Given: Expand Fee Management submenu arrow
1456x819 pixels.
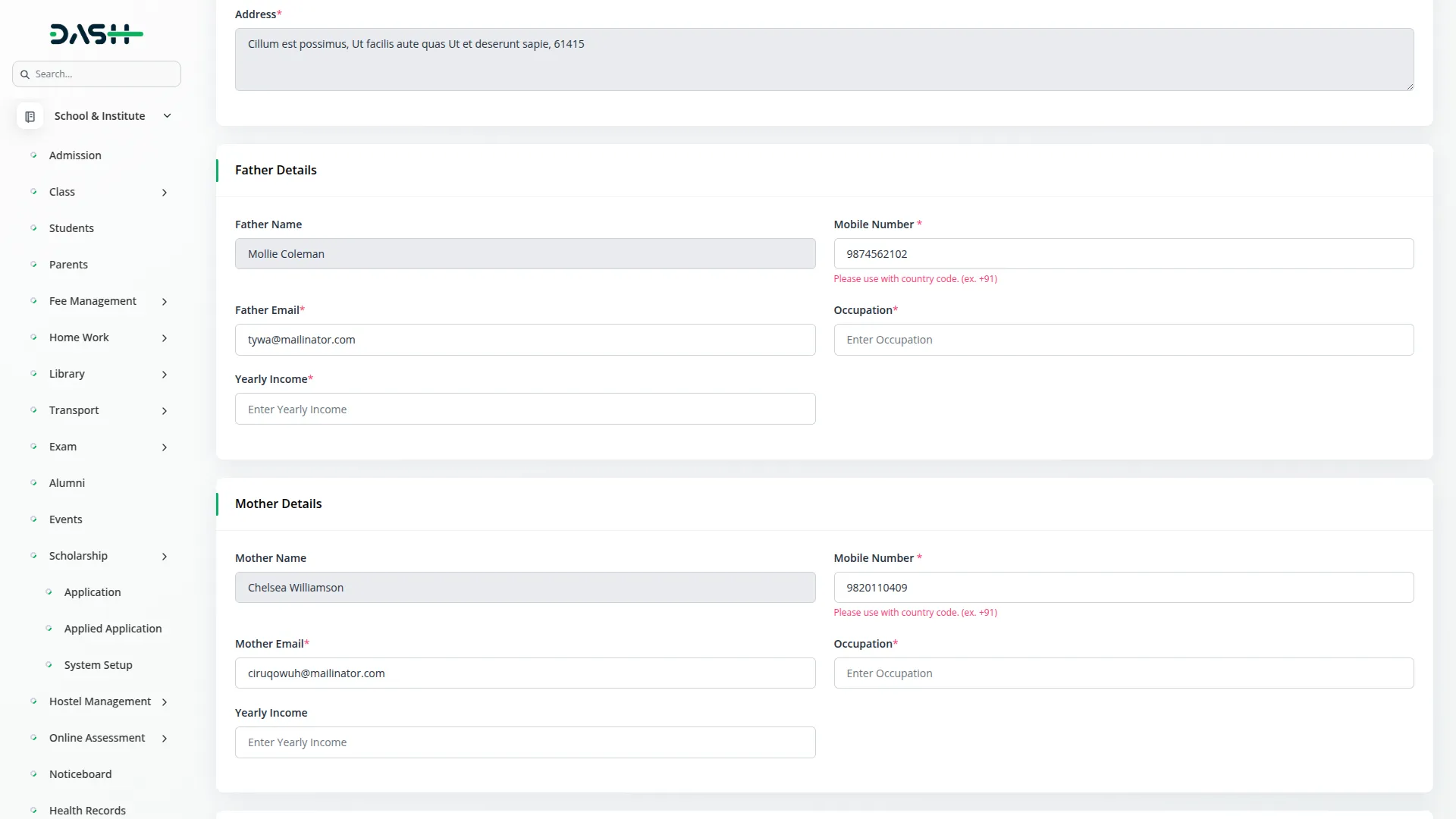Looking at the screenshot, I should [x=164, y=302].
